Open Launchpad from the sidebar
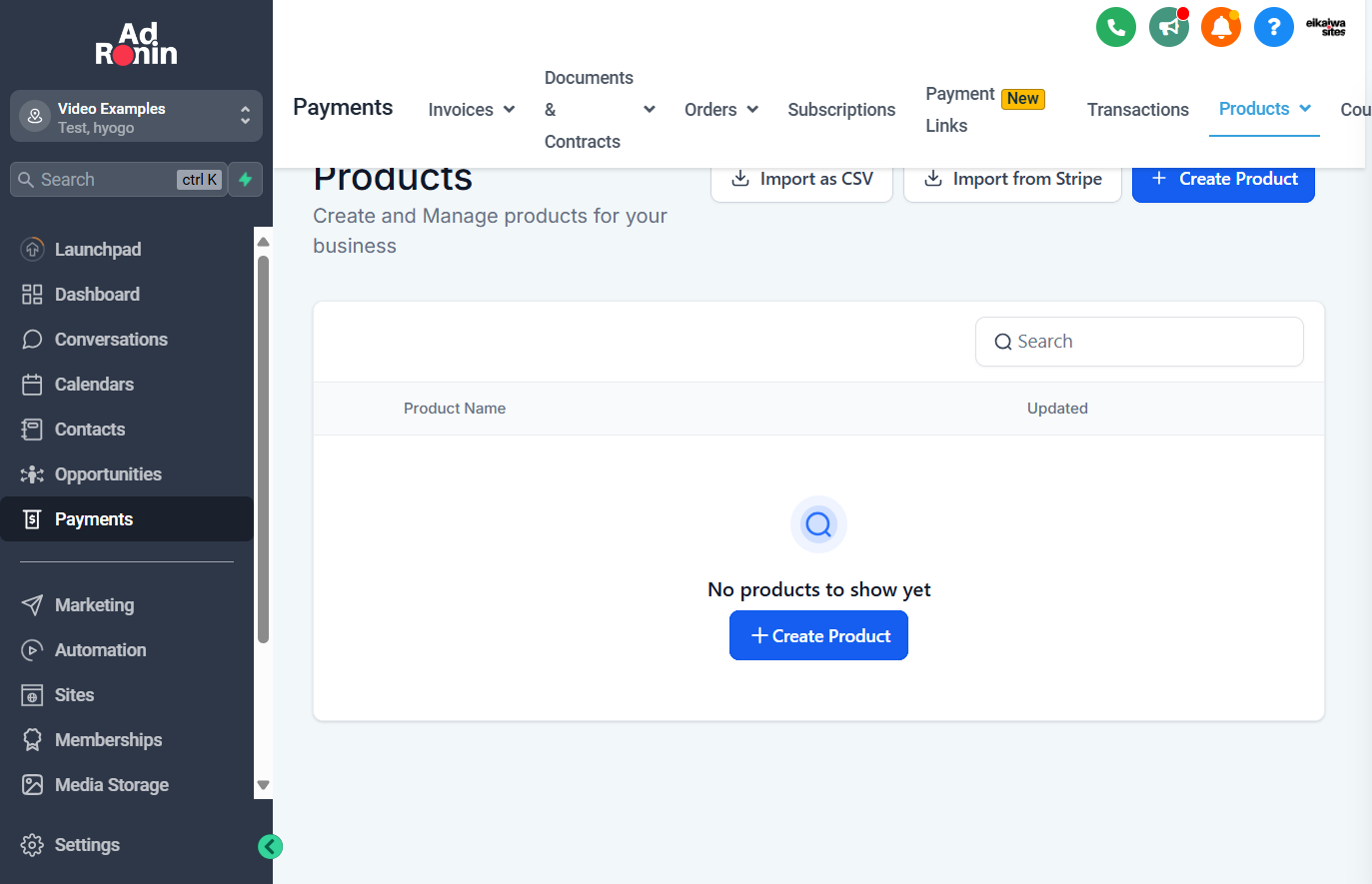This screenshot has width=1372, height=884. pyautogui.click(x=127, y=250)
